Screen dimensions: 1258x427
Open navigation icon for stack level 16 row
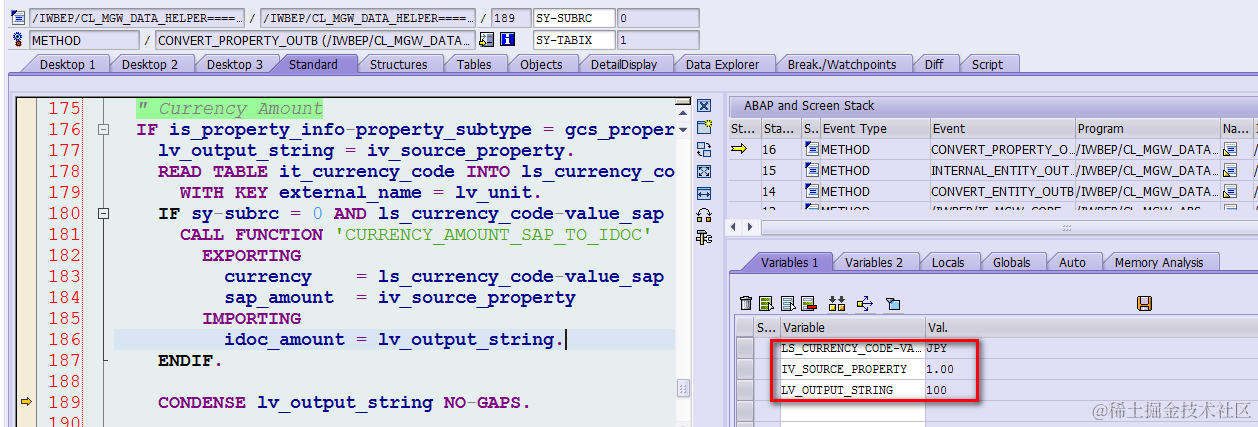point(1230,150)
